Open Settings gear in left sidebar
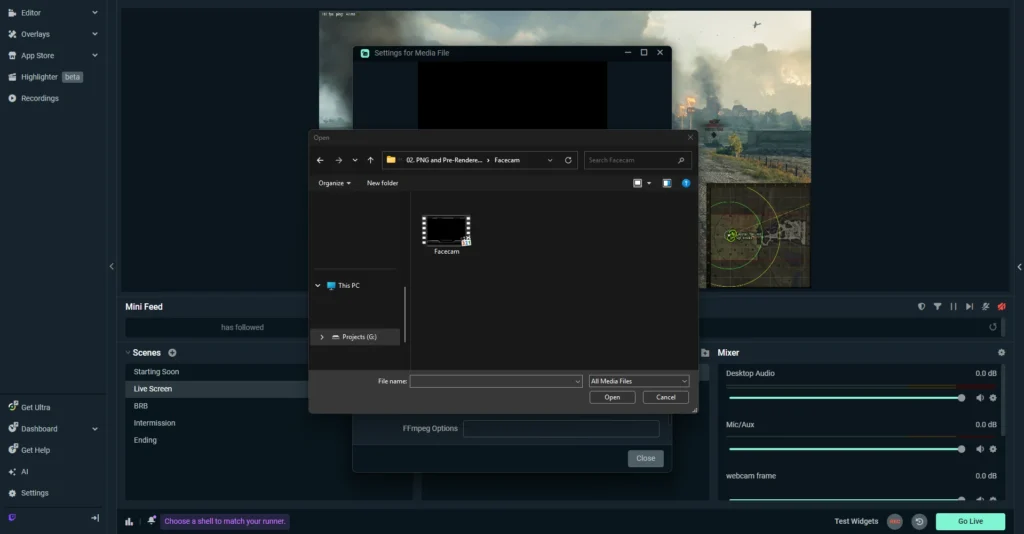 click(x=12, y=493)
